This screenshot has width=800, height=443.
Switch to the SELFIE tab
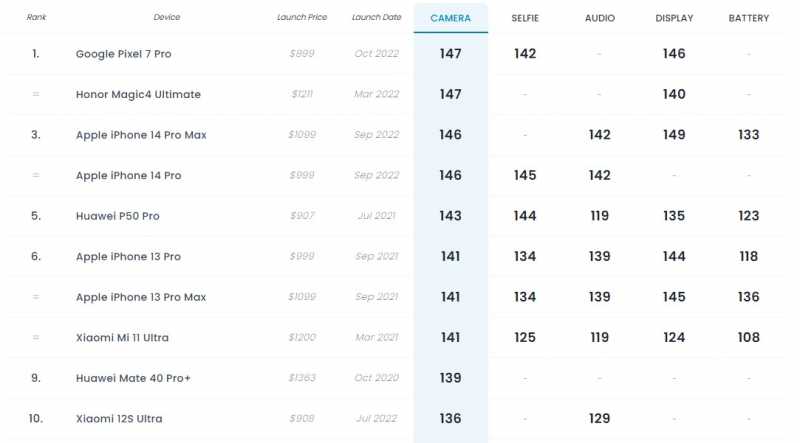(x=525, y=18)
